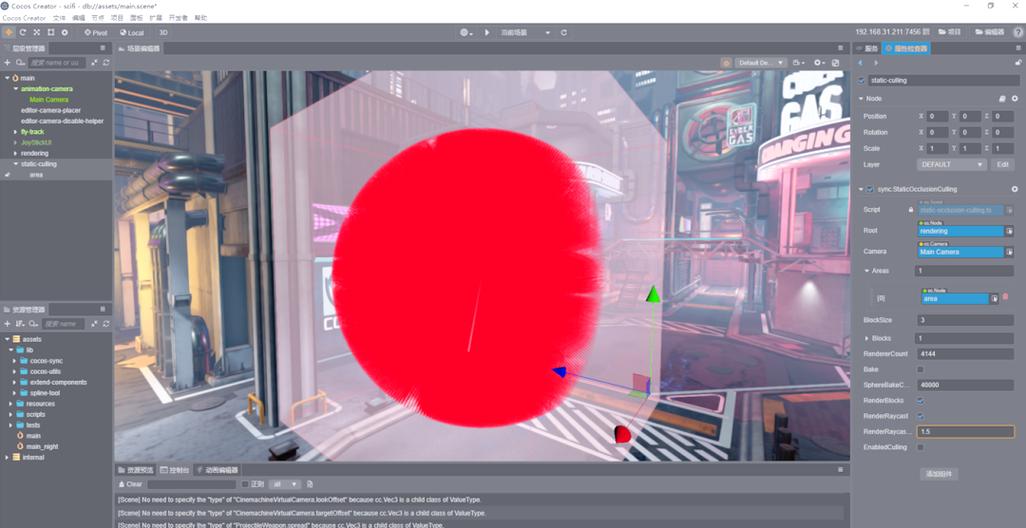
Task: Open the assets sort options
Action: pyautogui.click(x=20, y=324)
